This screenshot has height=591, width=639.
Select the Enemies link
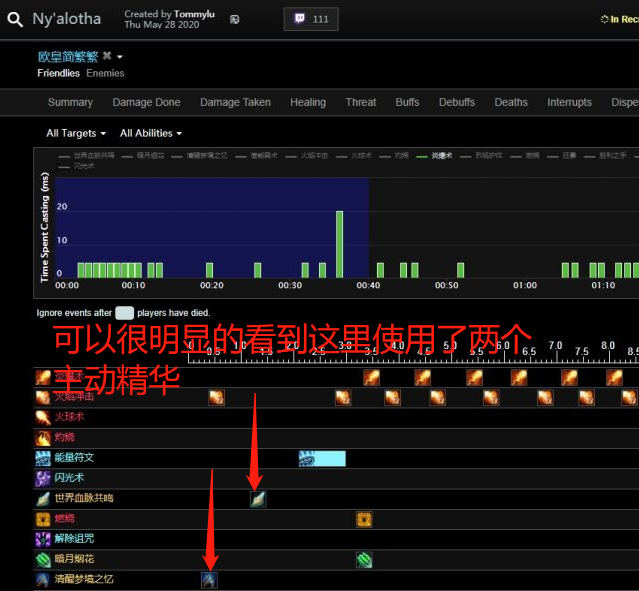click(x=105, y=73)
